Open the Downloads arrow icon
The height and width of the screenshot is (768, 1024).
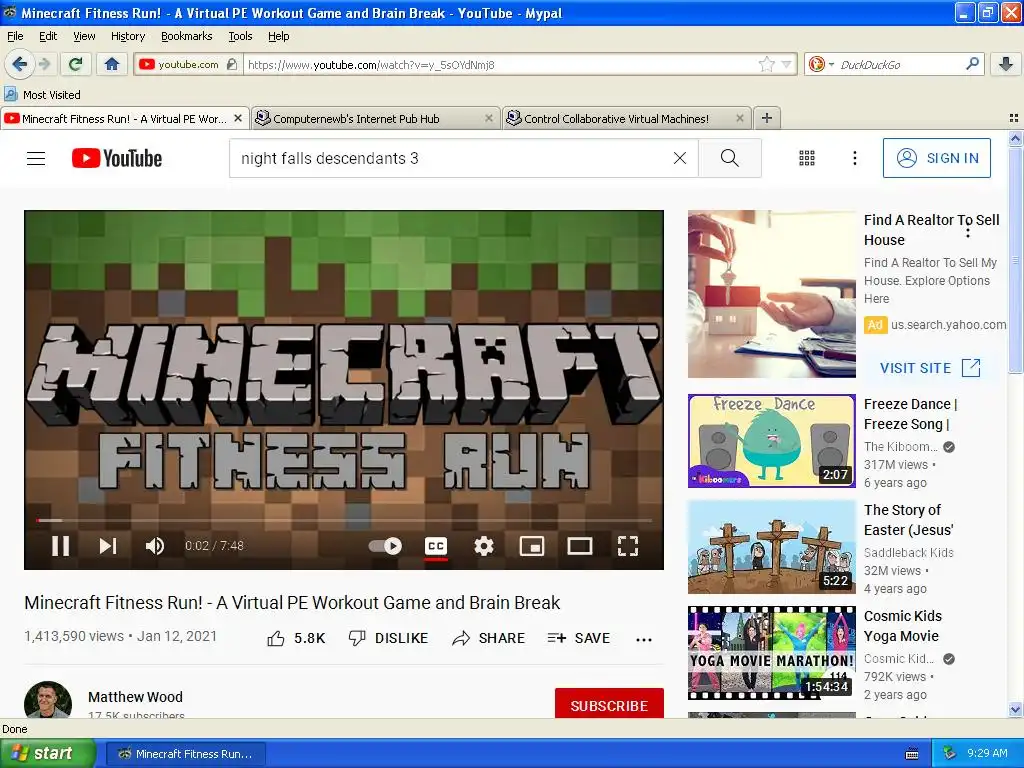click(1006, 64)
